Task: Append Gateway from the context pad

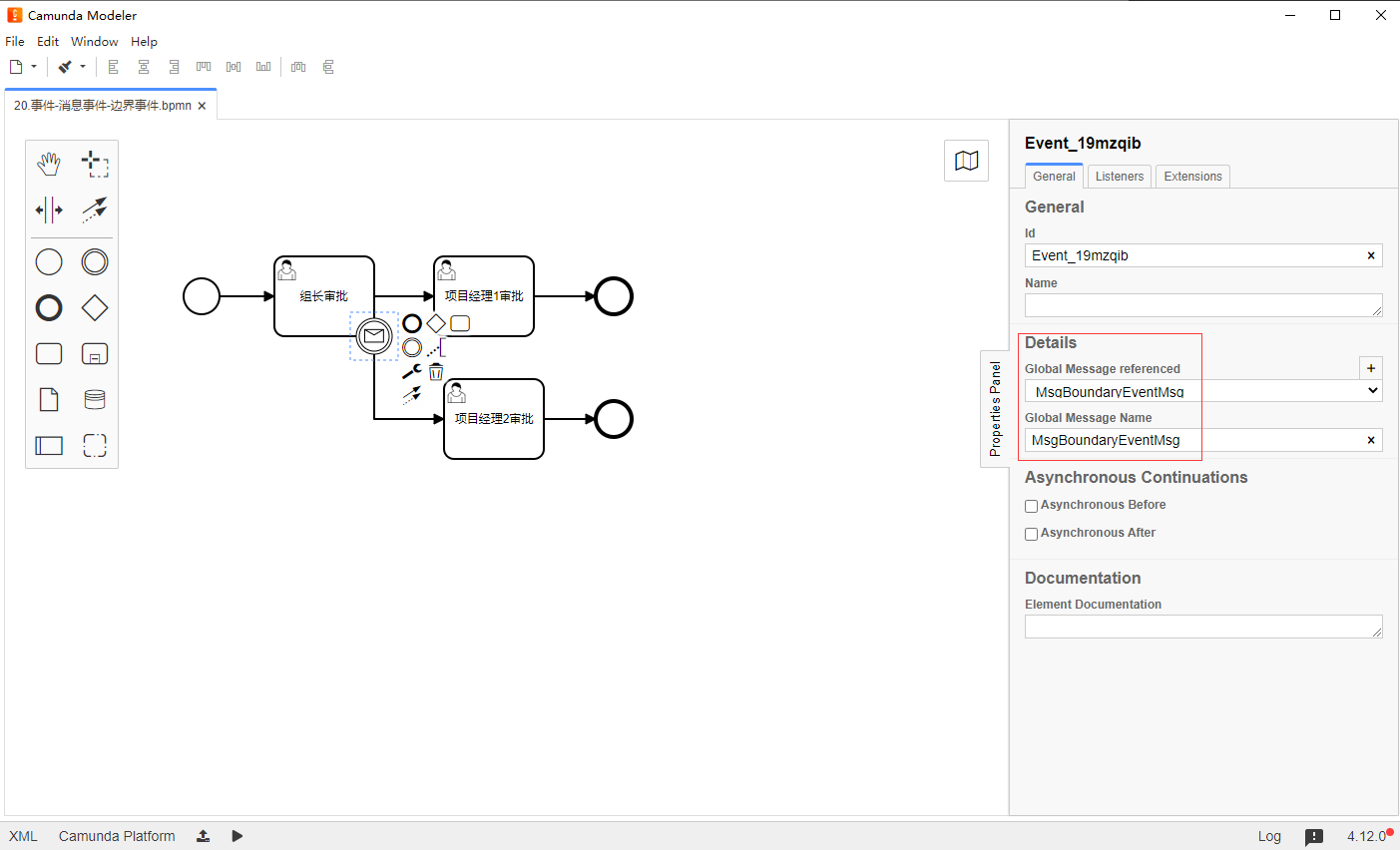Action: coord(436,323)
